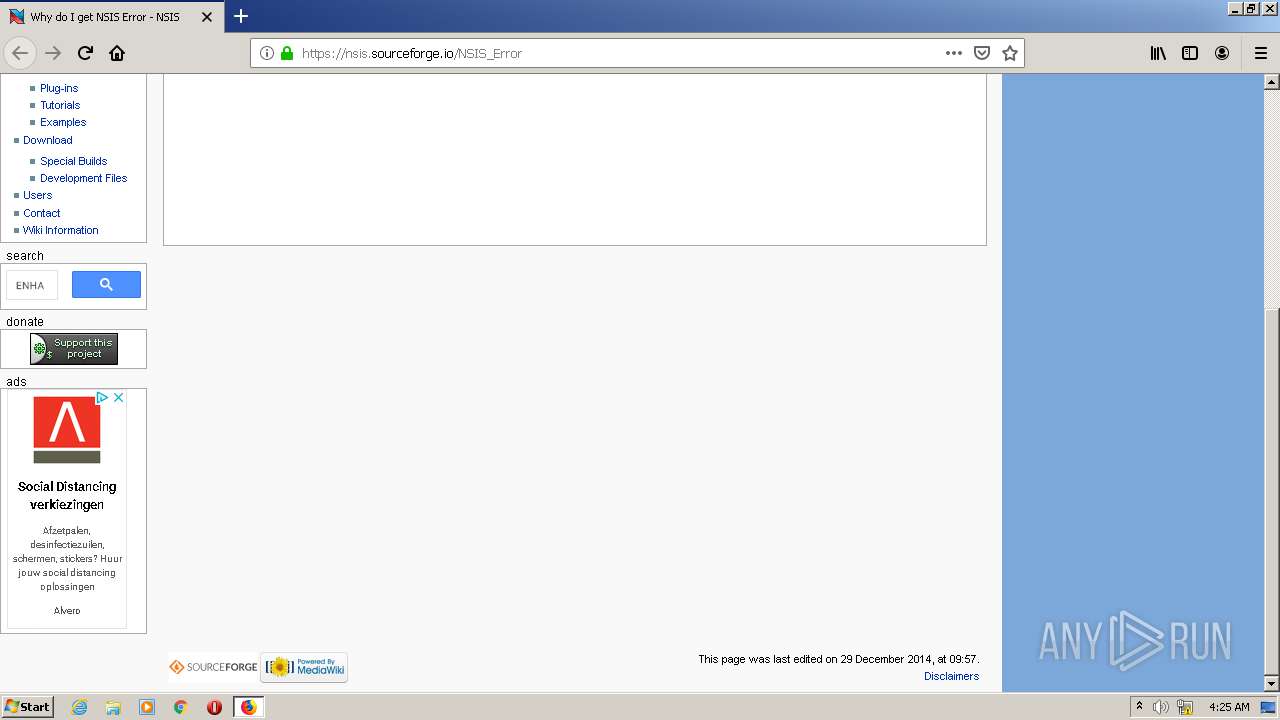Save the page to Pocket

point(982,53)
